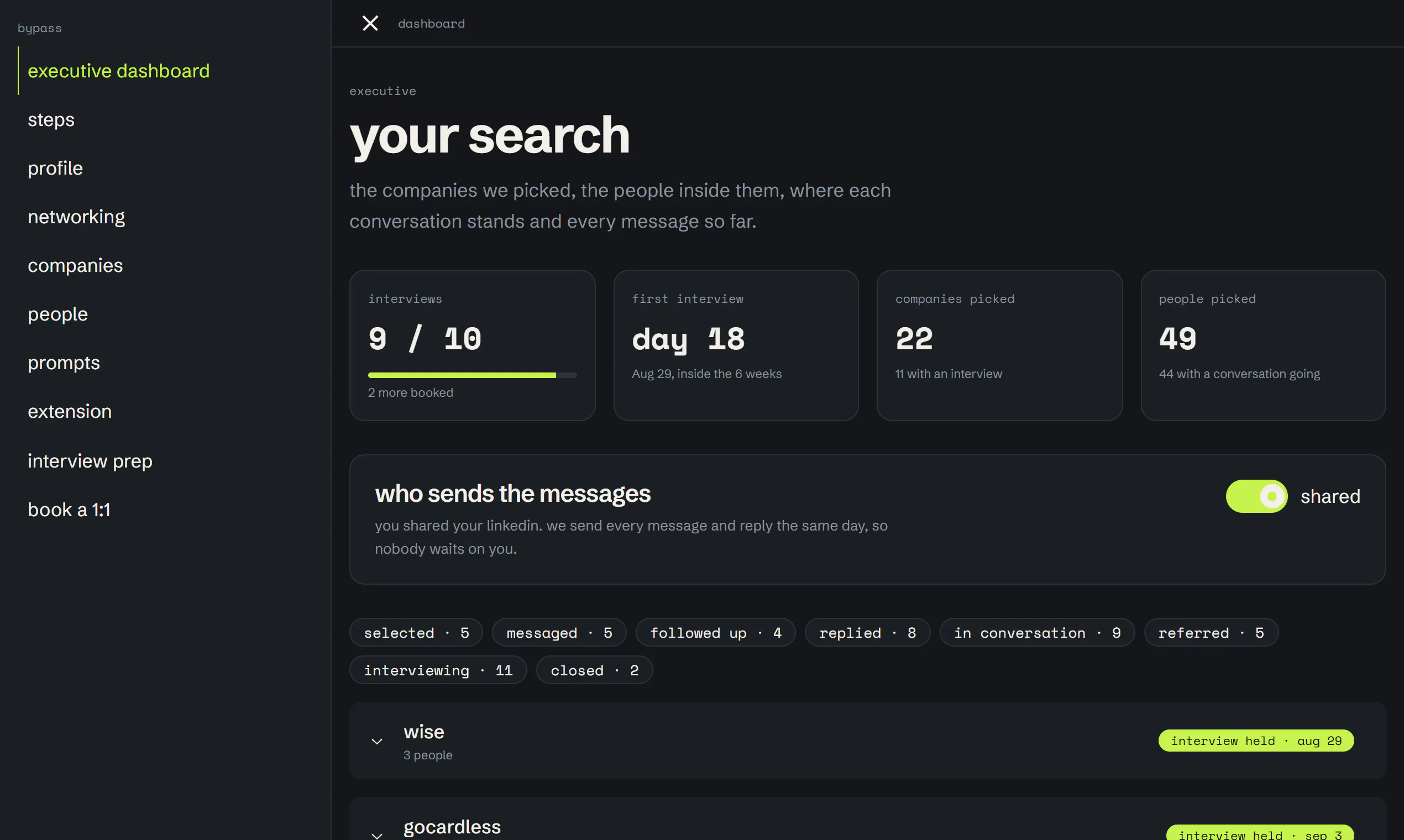The height and width of the screenshot is (840, 1404).
Task: Click 'Aug 29, inside the 6 weeks' text
Action: tap(706, 374)
